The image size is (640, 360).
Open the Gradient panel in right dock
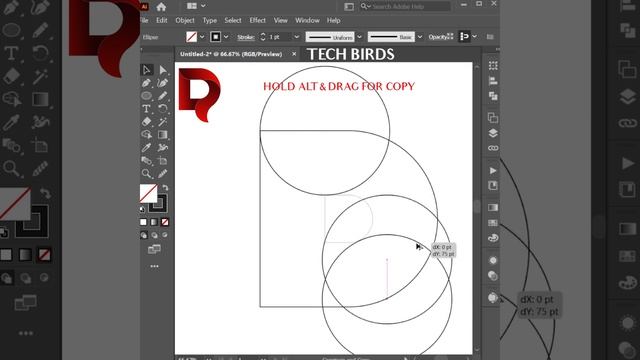[x=493, y=207]
